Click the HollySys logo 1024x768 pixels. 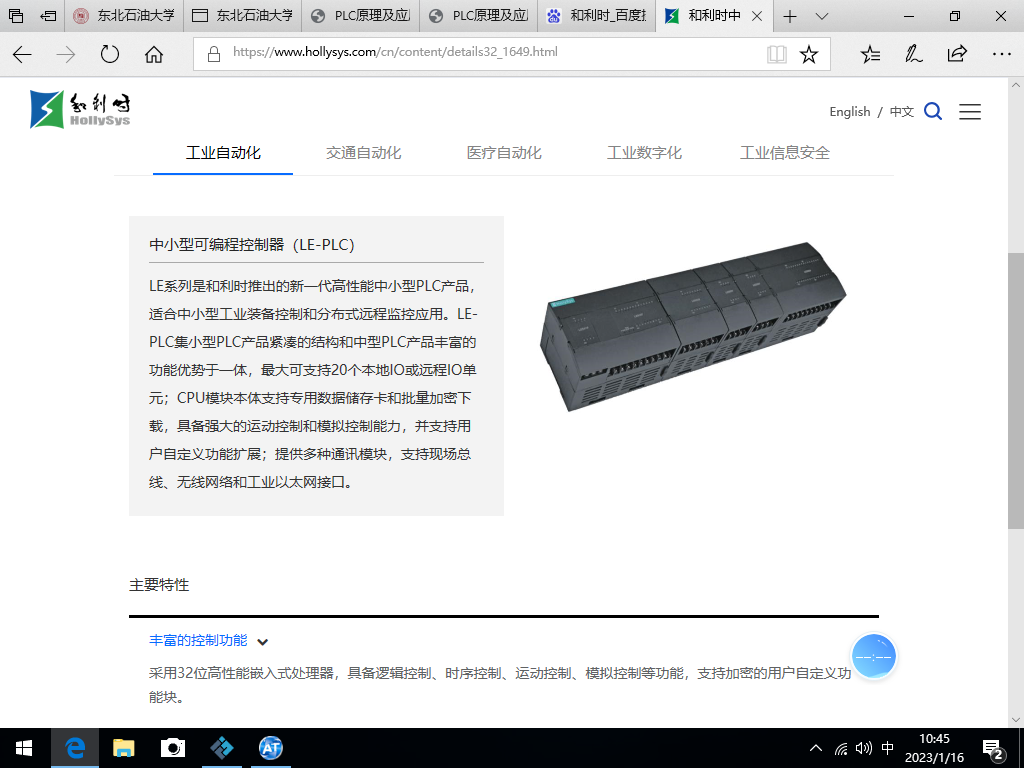(80, 109)
